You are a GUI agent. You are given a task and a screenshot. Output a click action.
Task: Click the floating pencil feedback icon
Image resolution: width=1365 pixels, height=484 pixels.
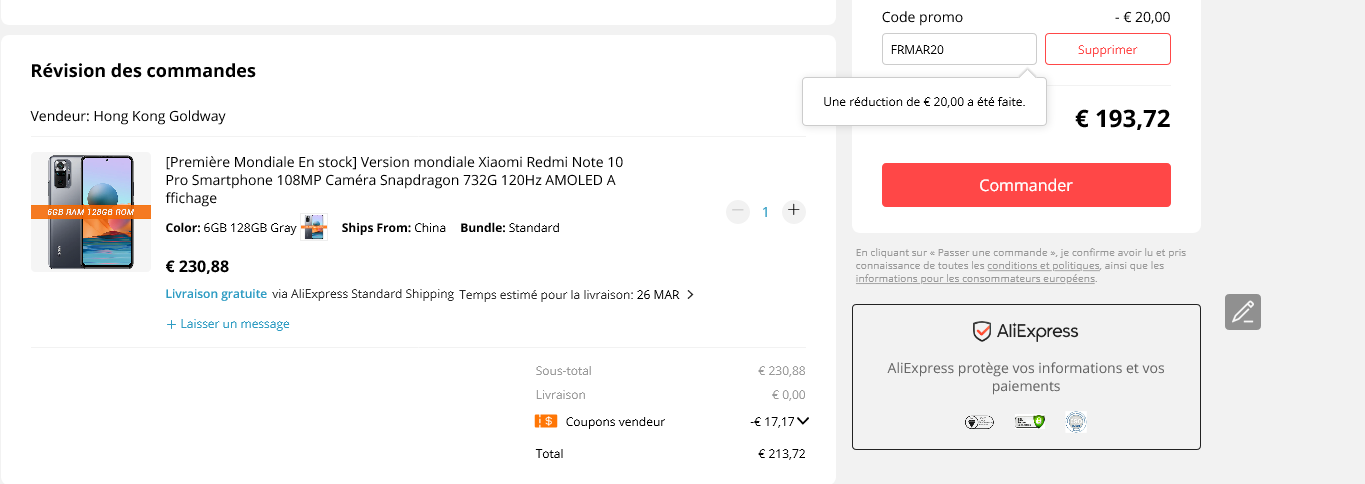(1243, 312)
